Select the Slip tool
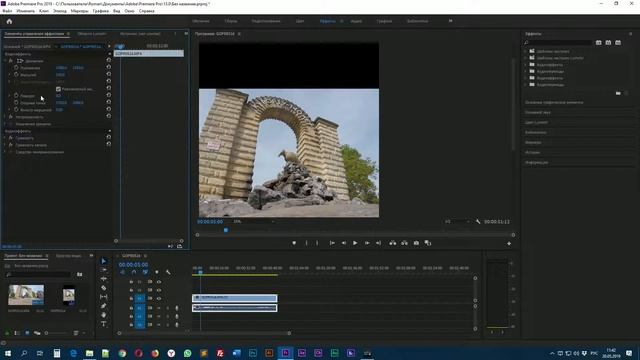This screenshot has height=360, width=640. (104, 297)
